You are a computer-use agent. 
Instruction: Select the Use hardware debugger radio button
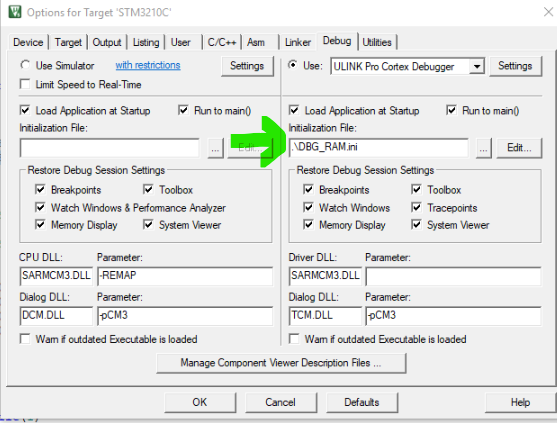293,65
